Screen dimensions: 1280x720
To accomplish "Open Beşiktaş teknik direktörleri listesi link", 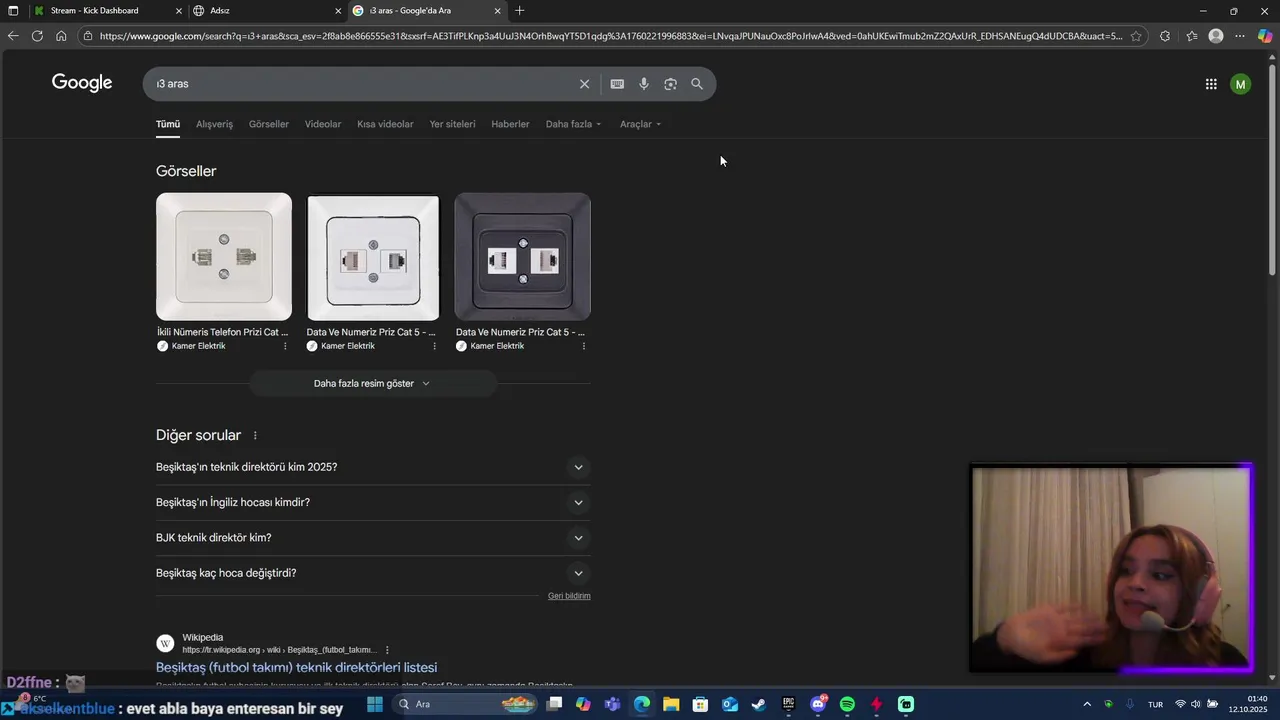I will tap(296, 667).
